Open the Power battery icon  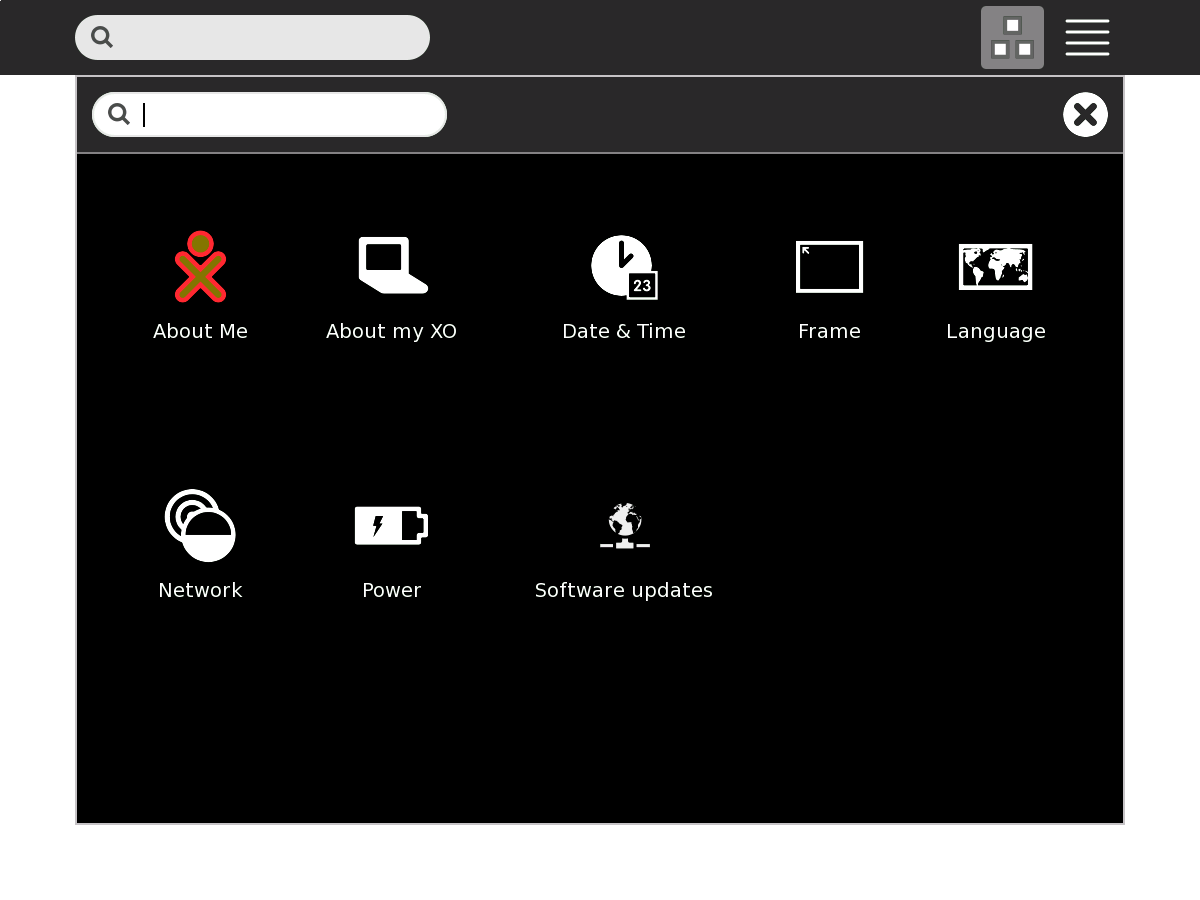pyautogui.click(x=391, y=525)
